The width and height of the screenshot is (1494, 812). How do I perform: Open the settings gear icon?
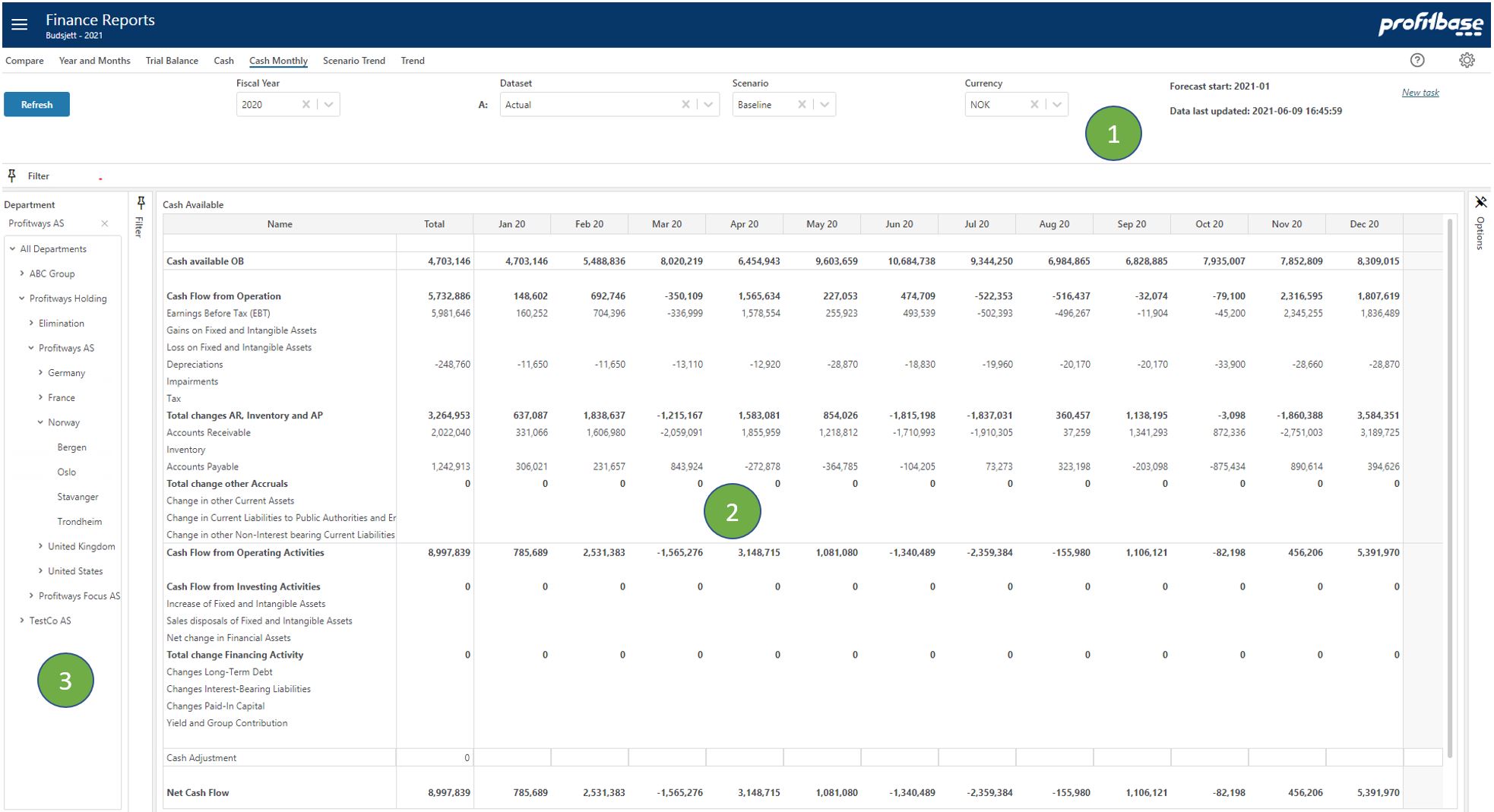tap(1467, 61)
